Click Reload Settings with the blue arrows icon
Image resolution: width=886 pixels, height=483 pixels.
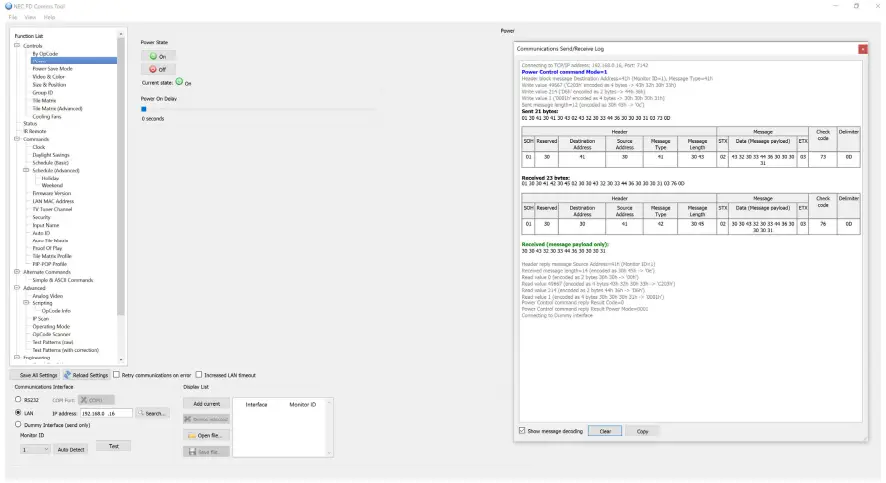click(86, 375)
